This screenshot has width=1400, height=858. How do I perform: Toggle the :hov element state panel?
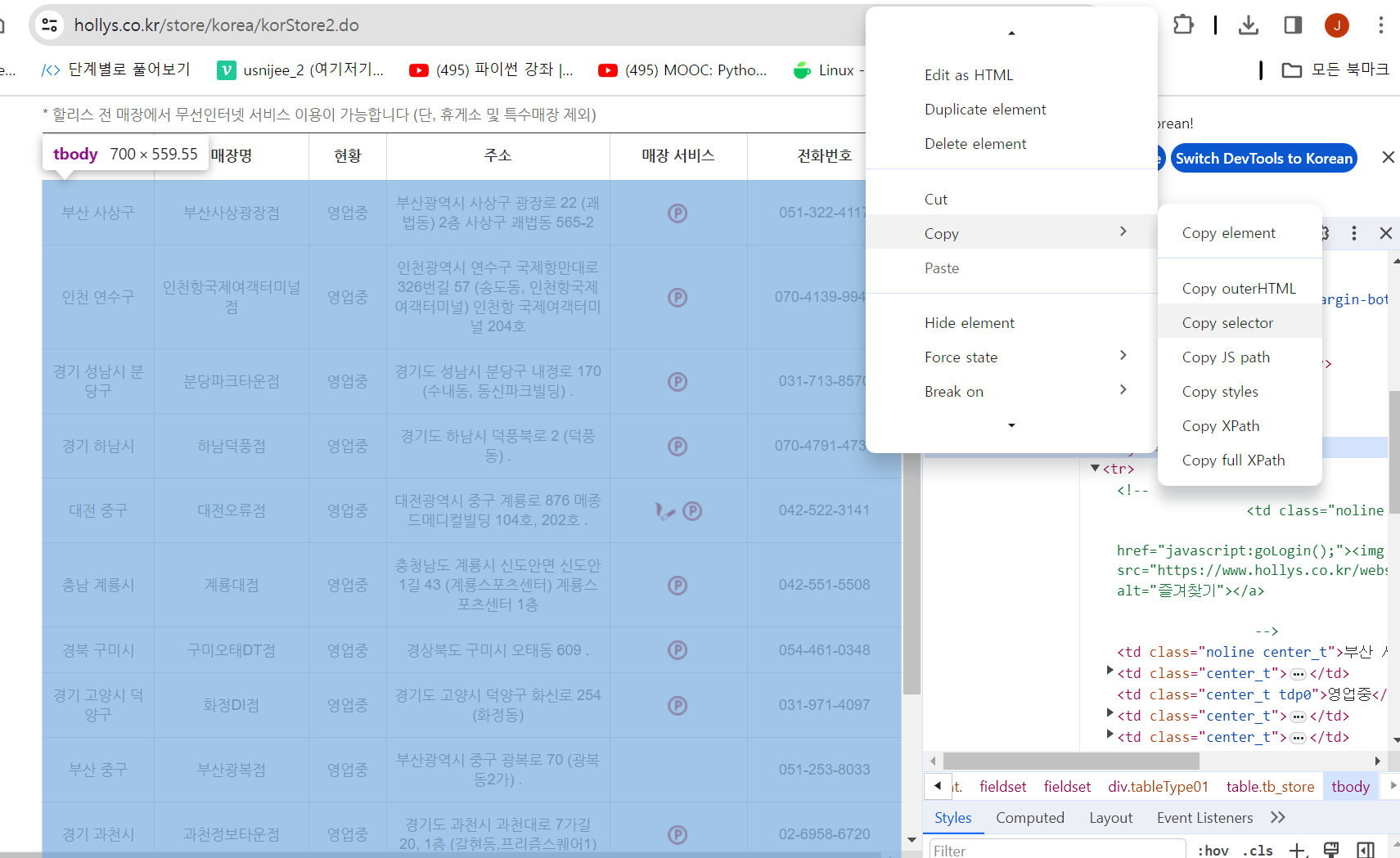click(1213, 851)
